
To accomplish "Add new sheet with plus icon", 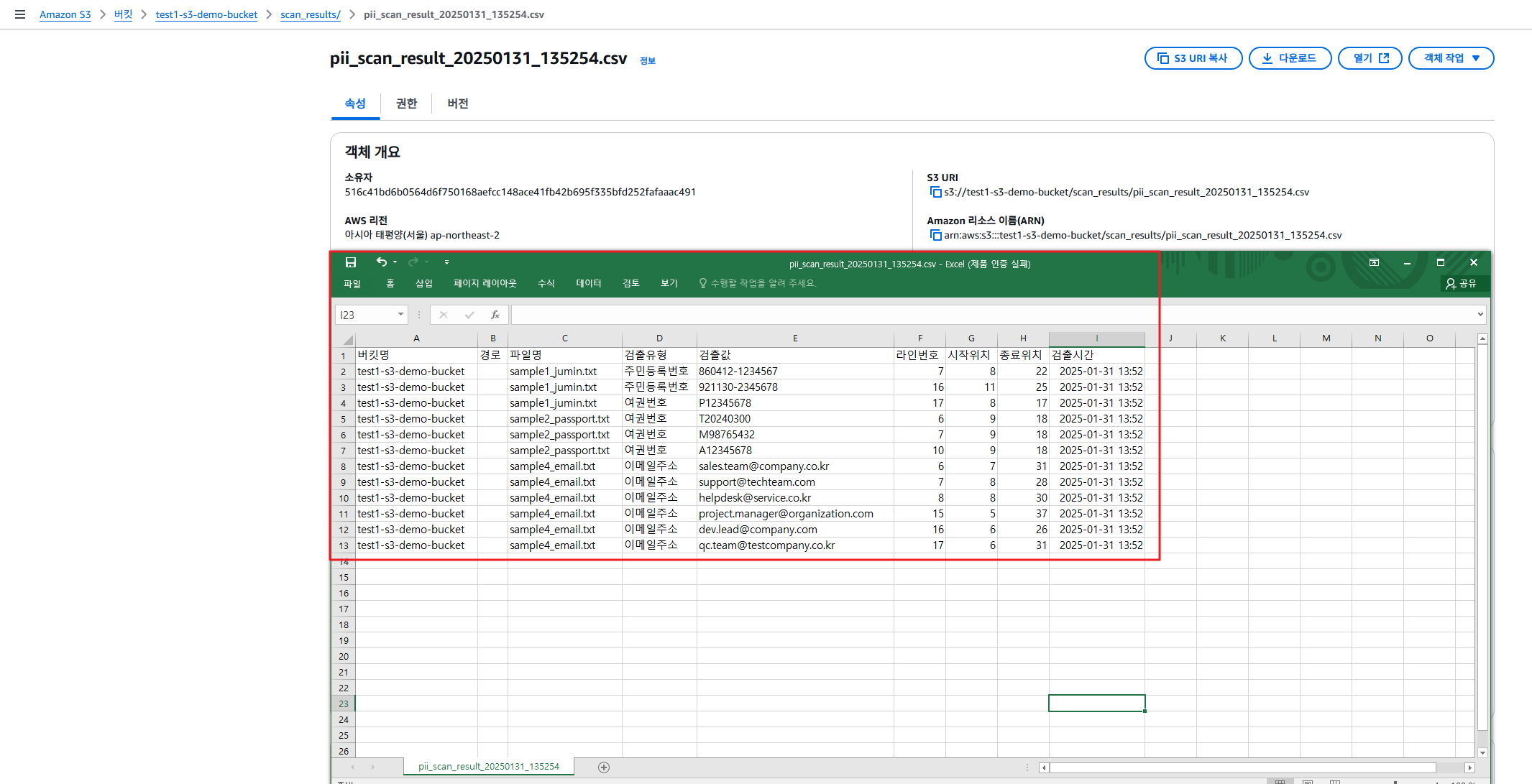I will [x=604, y=767].
